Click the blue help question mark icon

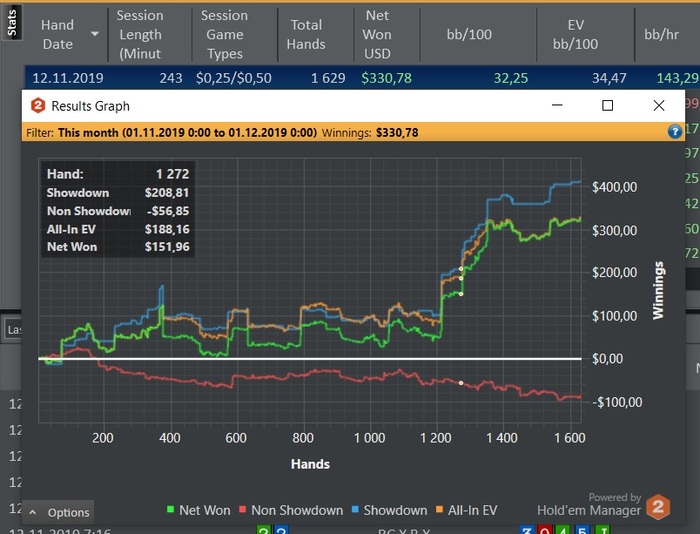(x=674, y=131)
